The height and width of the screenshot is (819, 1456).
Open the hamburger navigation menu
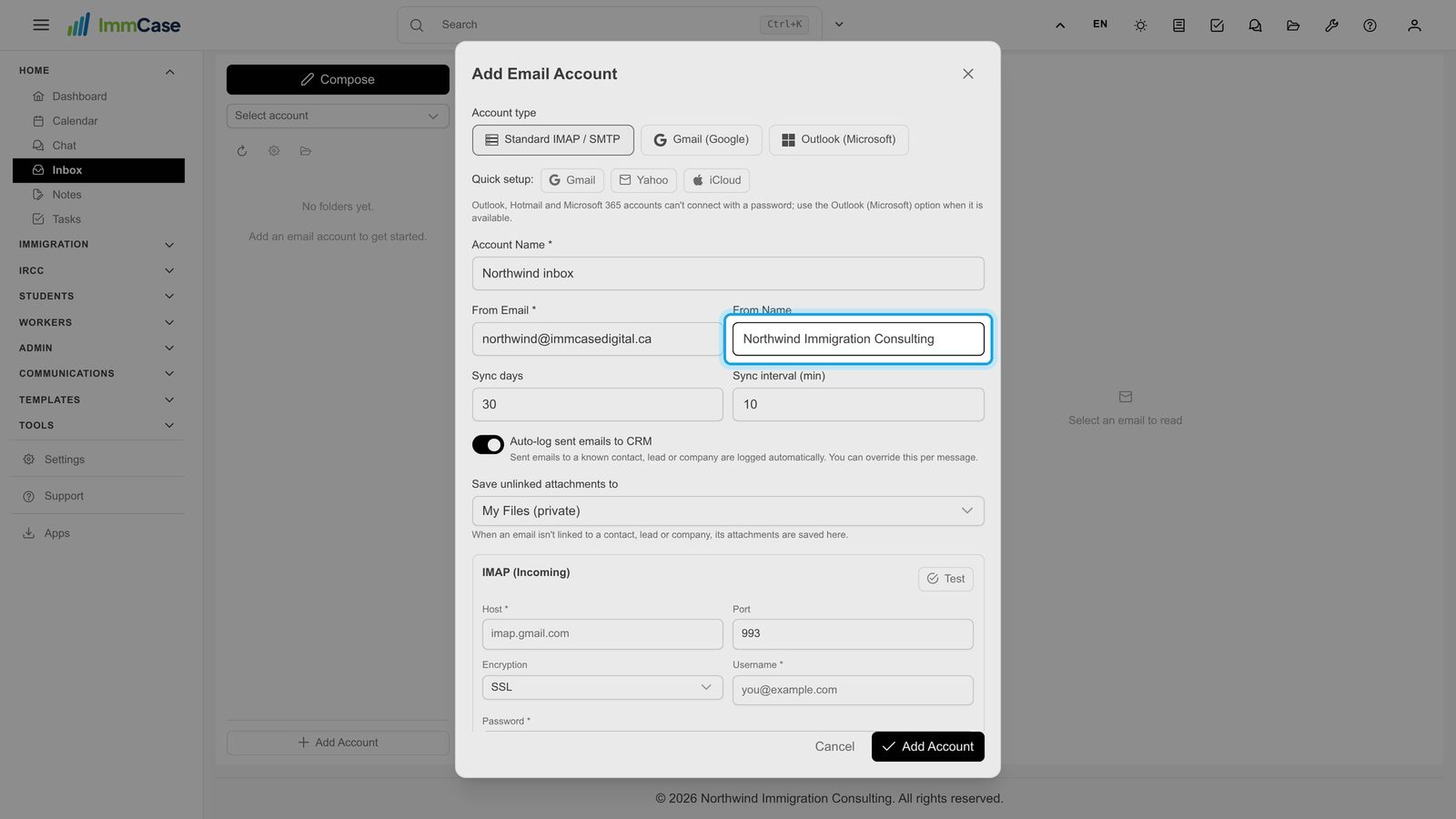tap(41, 25)
